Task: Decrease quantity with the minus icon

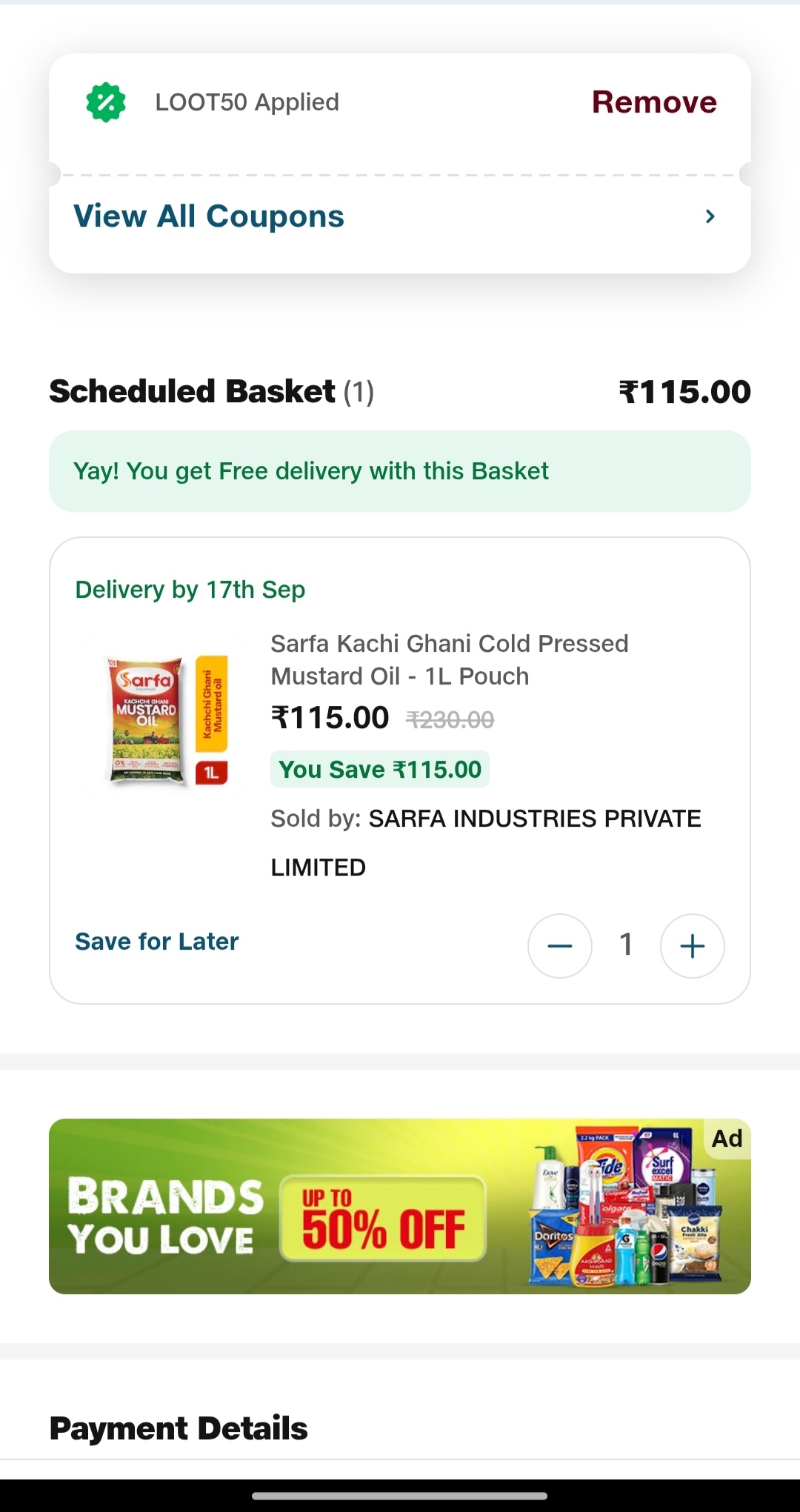Action: click(x=559, y=946)
